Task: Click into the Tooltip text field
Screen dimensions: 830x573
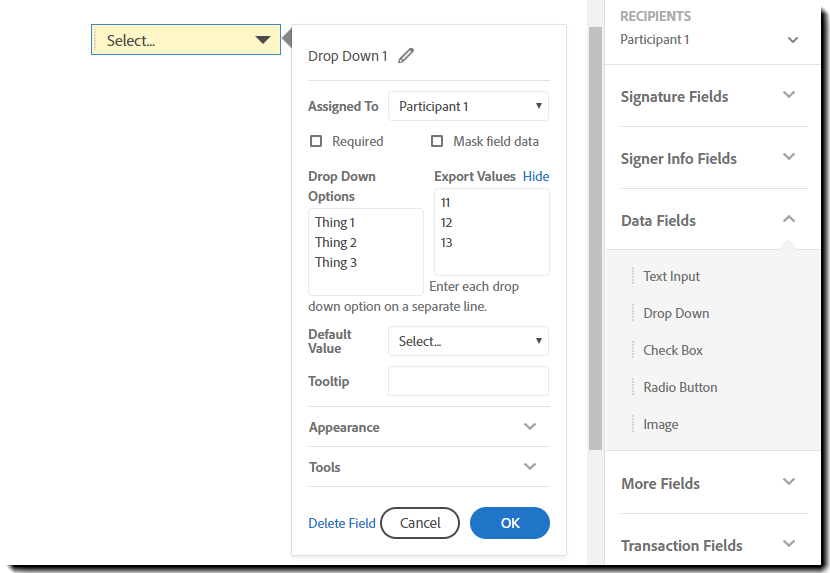Action: 468,381
